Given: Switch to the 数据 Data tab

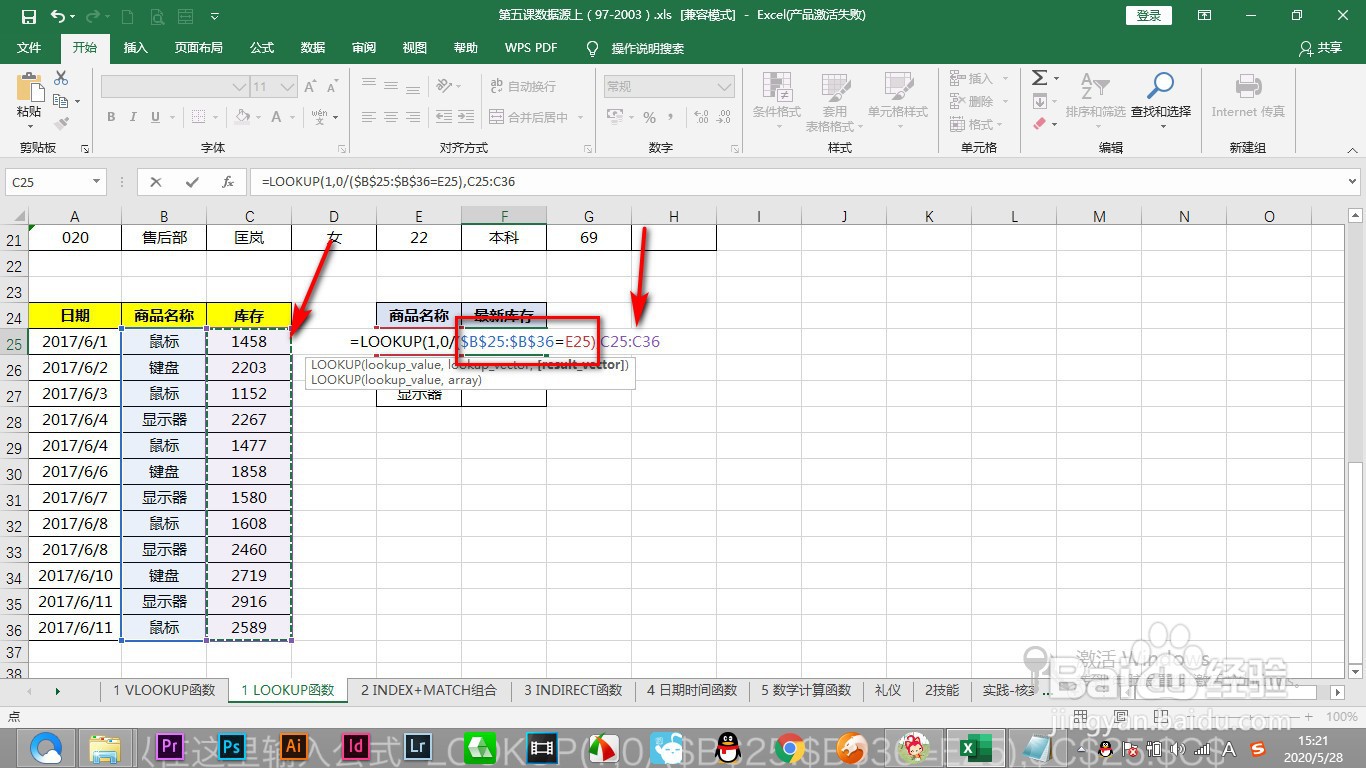Looking at the screenshot, I should coord(313,48).
